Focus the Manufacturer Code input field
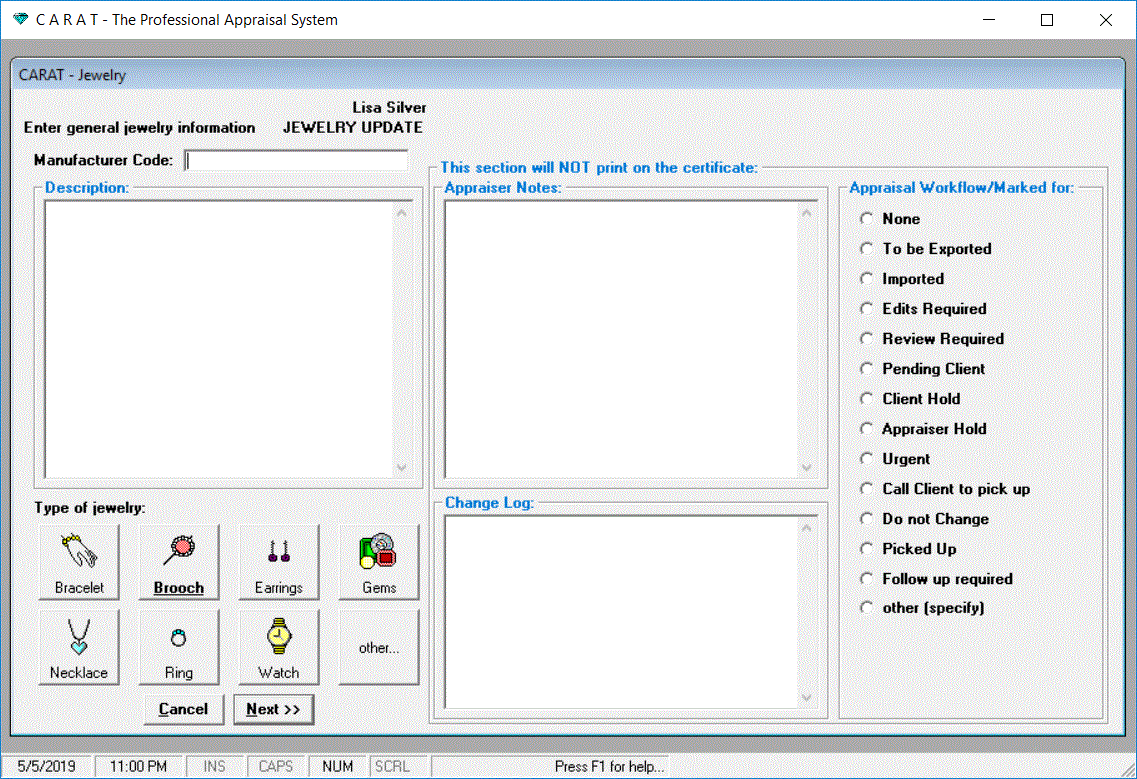Image resolution: width=1137 pixels, height=779 pixels. (297, 161)
